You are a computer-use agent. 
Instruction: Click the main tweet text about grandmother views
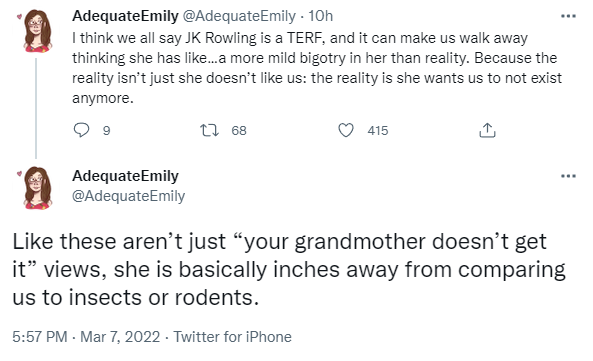pyautogui.click(x=289, y=270)
